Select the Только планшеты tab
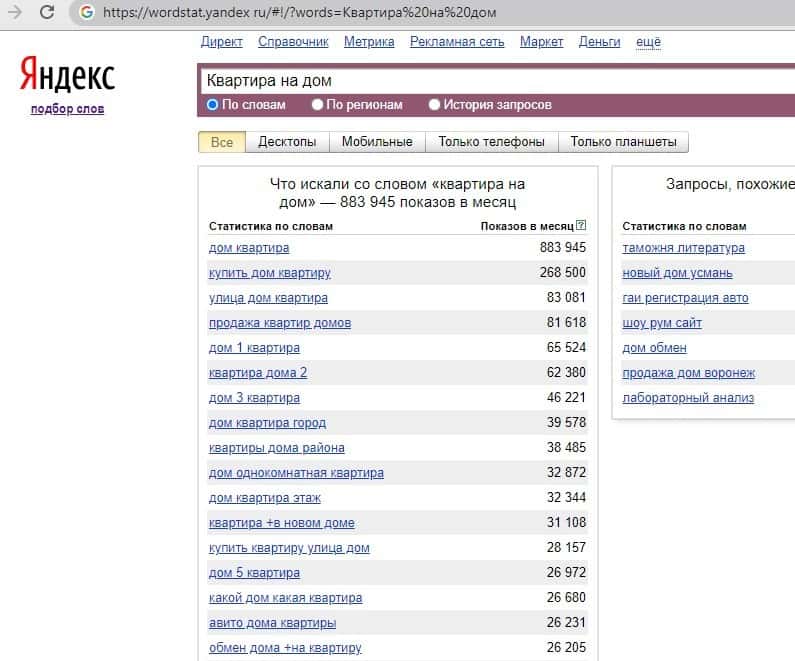795x661 pixels. (x=623, y=142)
